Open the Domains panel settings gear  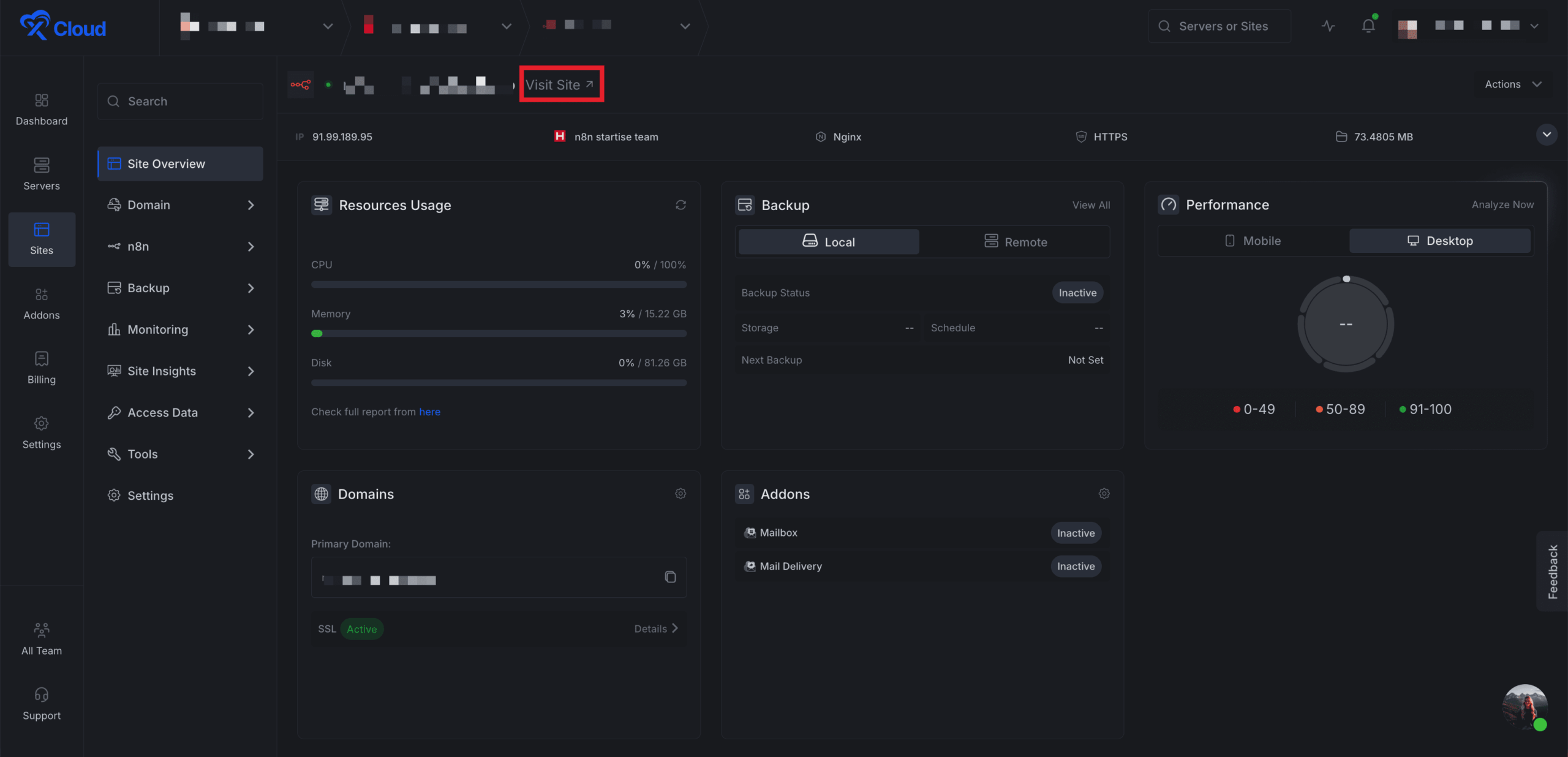point(680,494)
